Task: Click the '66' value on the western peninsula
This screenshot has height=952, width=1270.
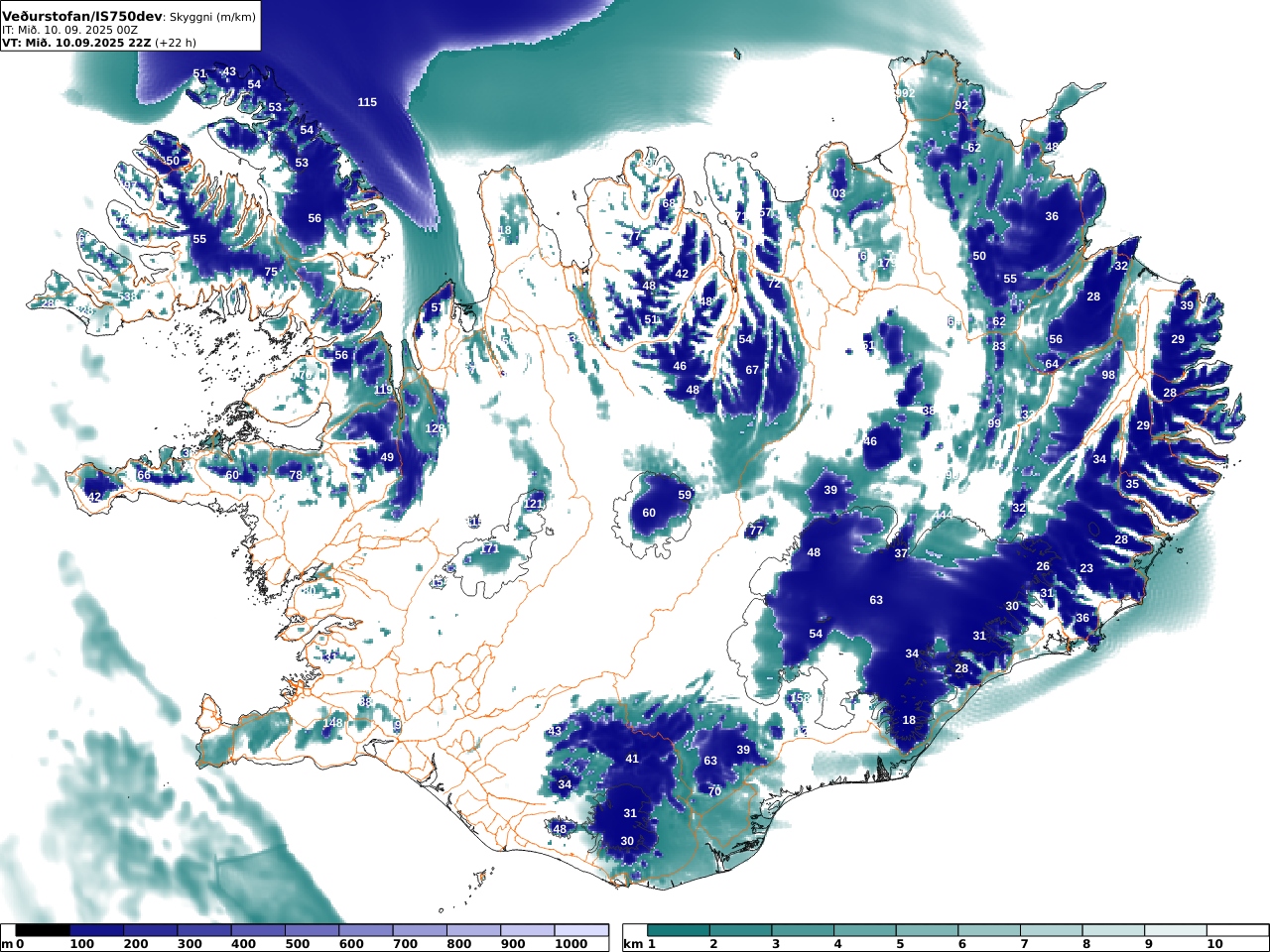Action: point(144,476)
